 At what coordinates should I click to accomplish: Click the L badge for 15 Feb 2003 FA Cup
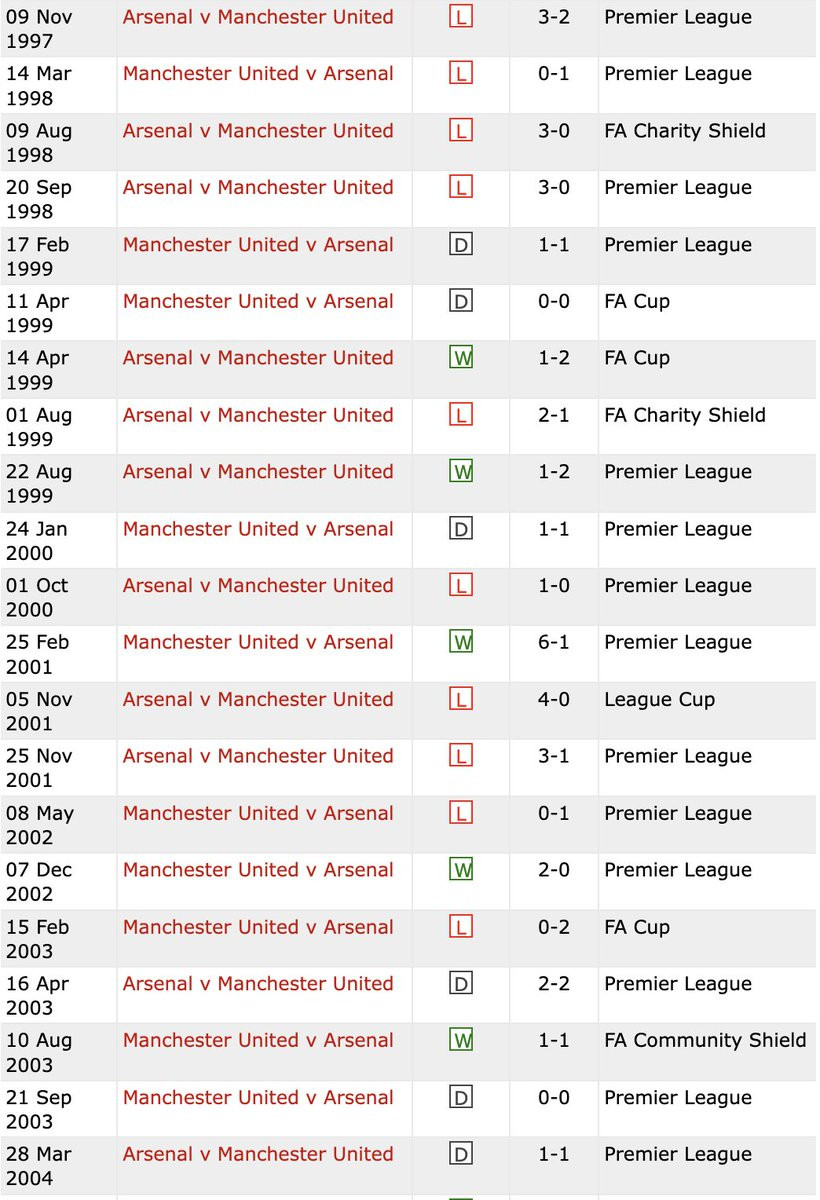pyautogui.click(x=460, y=927)
